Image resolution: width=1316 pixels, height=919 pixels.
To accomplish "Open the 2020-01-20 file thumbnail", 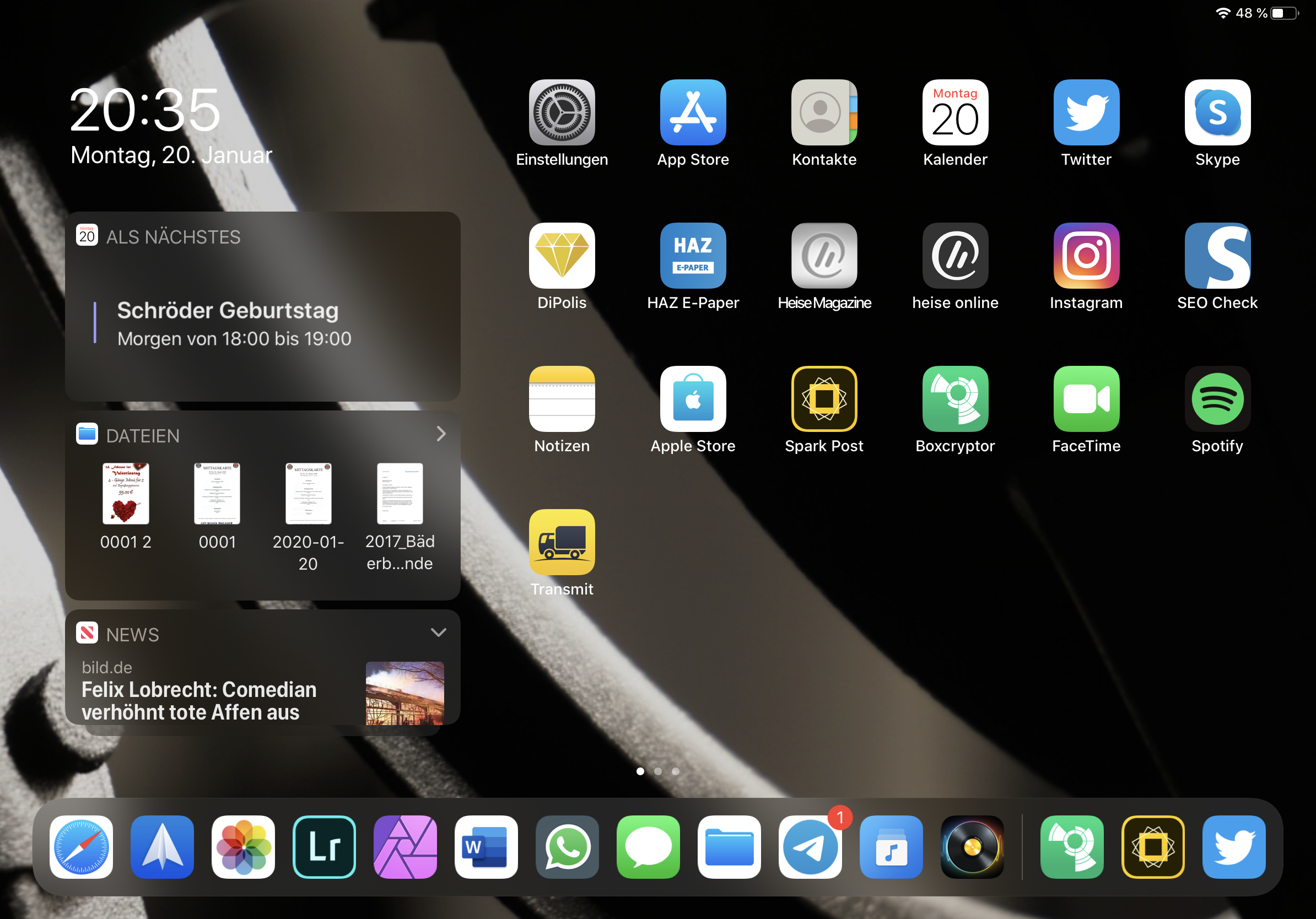I will point(309,493).
